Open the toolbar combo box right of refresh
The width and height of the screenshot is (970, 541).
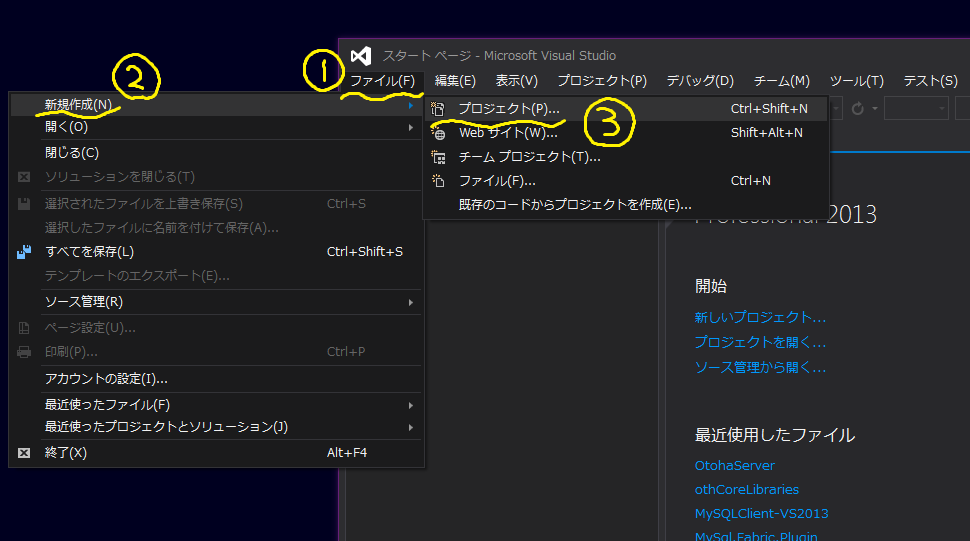(x=916, y=109)
